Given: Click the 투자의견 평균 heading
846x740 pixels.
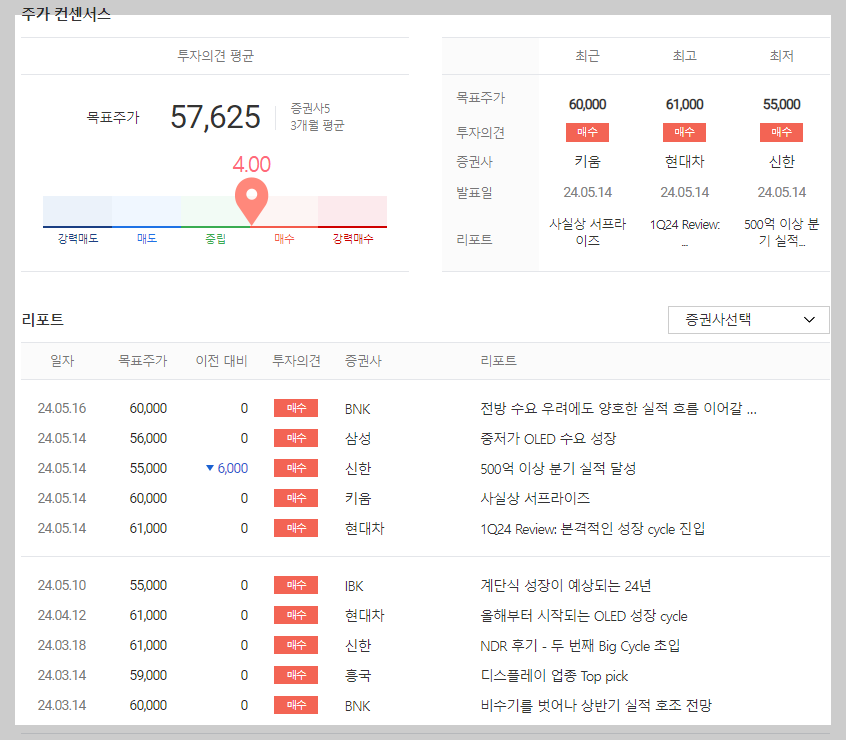Looking at the screenshot, I should click(x=215, y=56).
